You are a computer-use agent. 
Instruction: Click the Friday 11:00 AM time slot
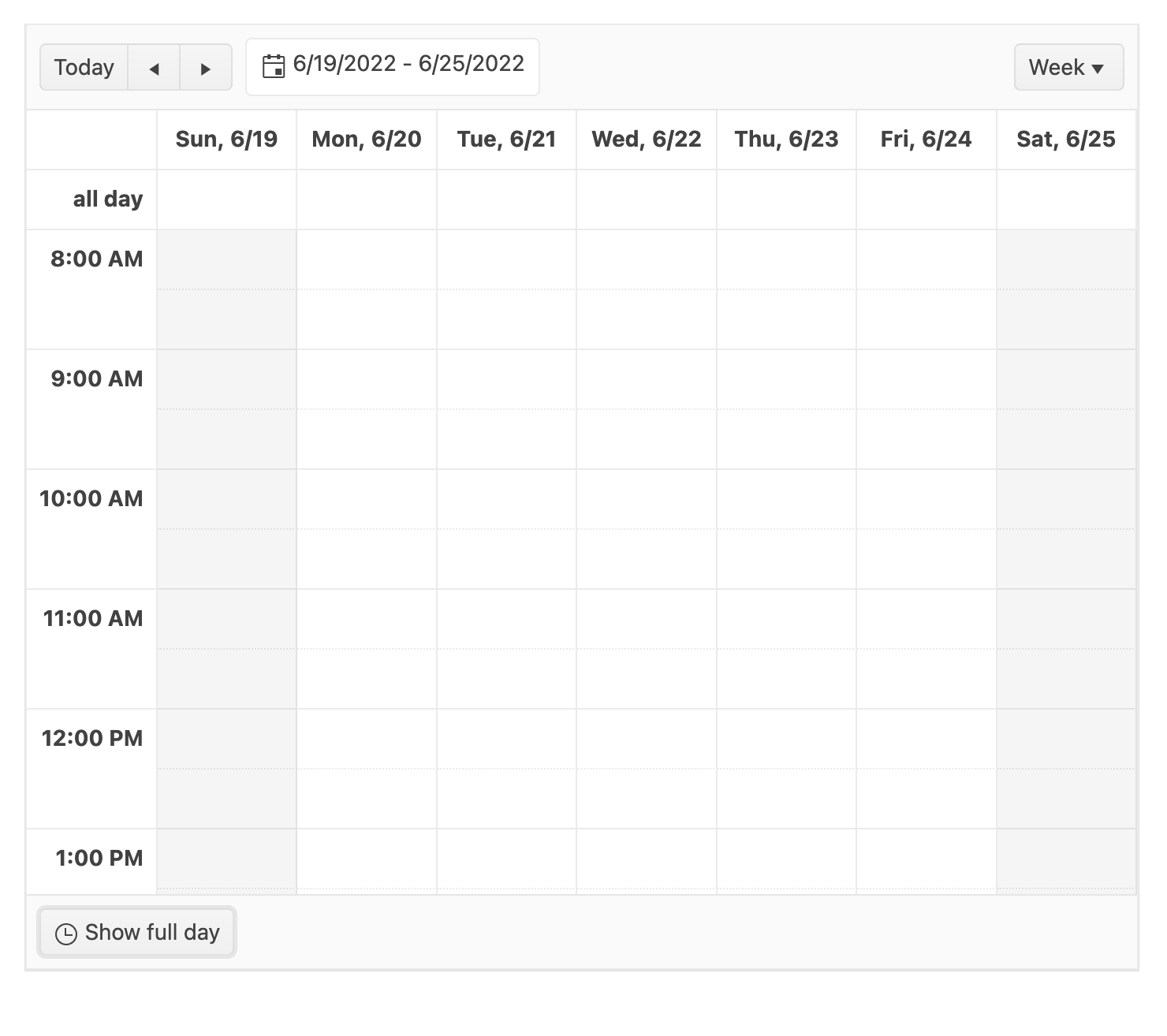926,619
